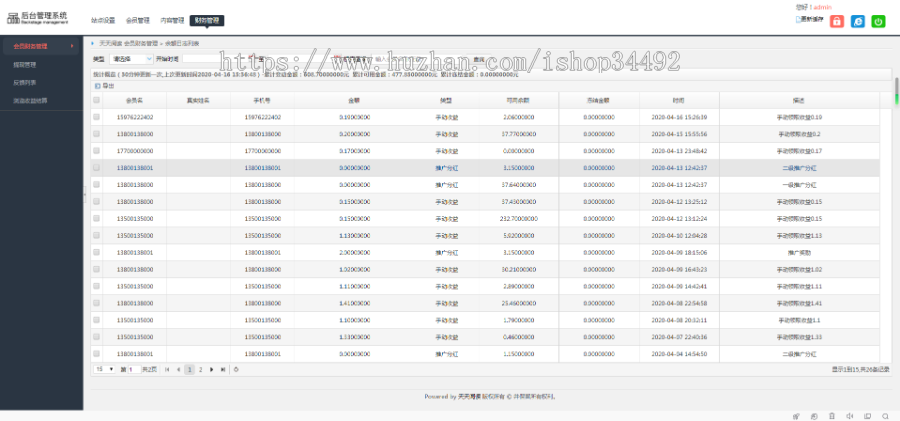This screenshot has height=421, width=900.
Task: Select the fourth sidebar item below 反馈列表
Action: (x=30, y=101)
